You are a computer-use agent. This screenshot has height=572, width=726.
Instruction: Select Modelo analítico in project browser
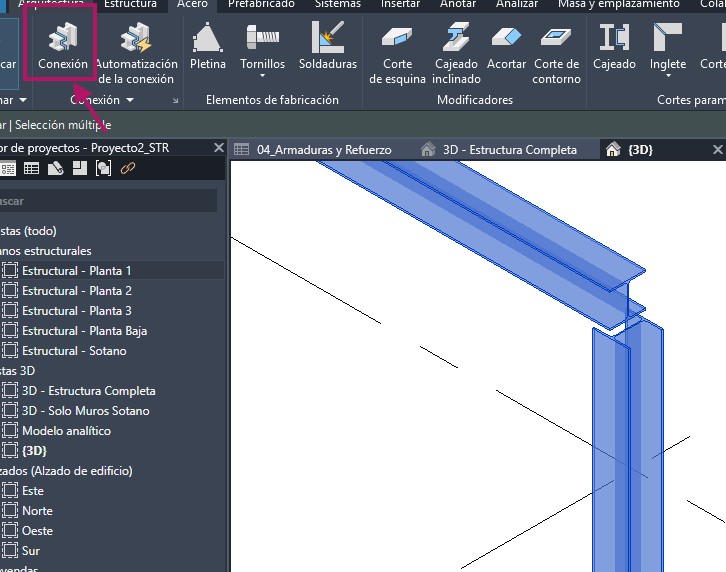(x=66, y=431)
